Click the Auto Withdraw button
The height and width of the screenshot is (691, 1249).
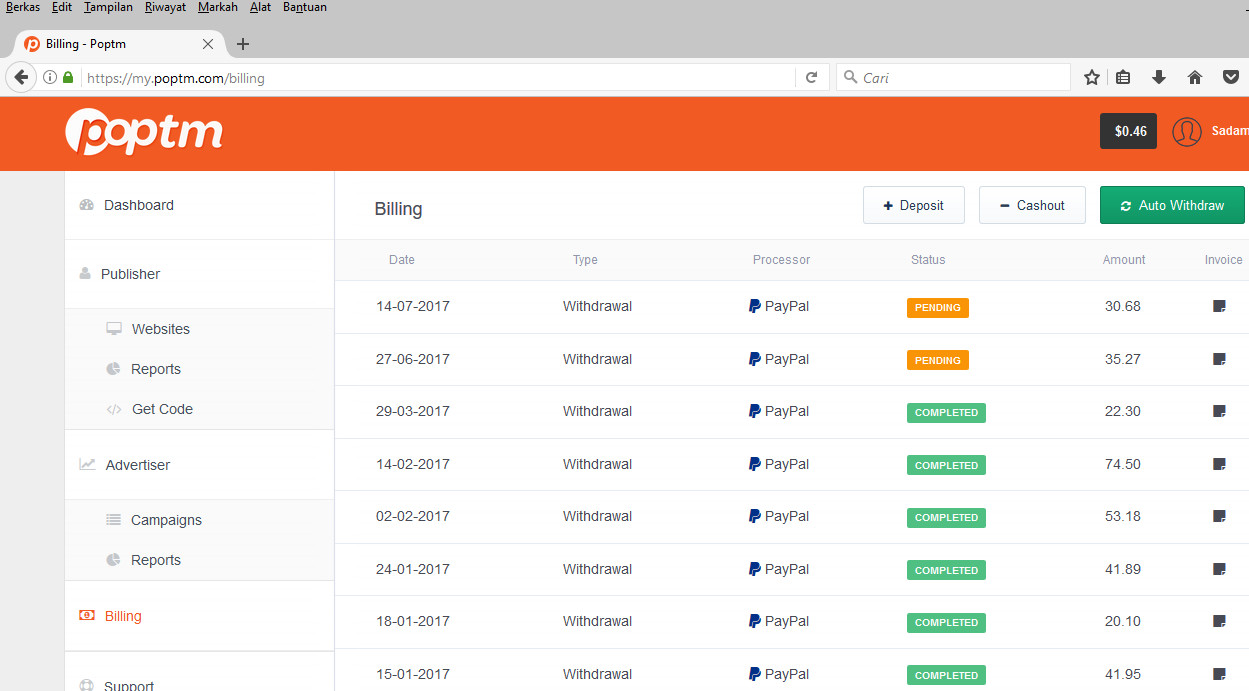(x=1172, y=205)
